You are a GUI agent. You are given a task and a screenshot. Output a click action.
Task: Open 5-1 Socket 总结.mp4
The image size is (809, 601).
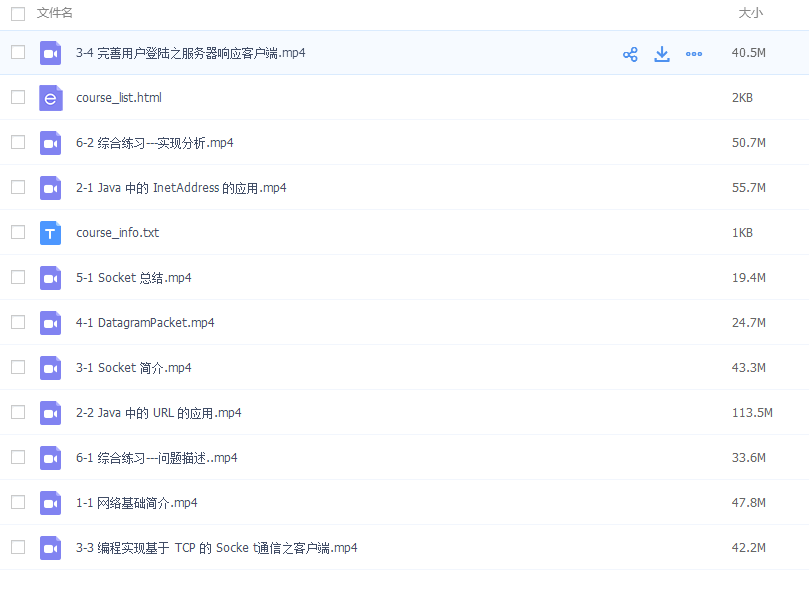click(134, 278)
